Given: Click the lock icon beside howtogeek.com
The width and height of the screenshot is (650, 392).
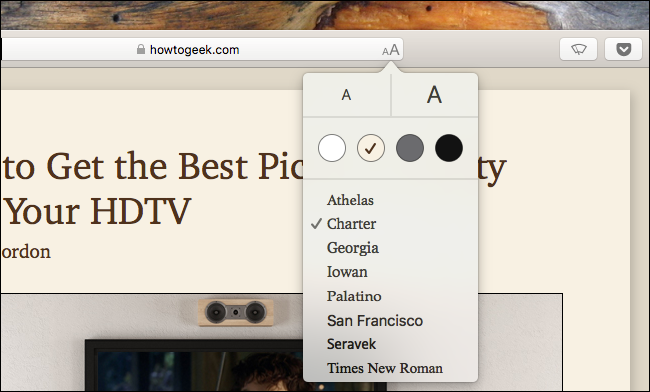Looking at the screenshot, I should 141,50.
